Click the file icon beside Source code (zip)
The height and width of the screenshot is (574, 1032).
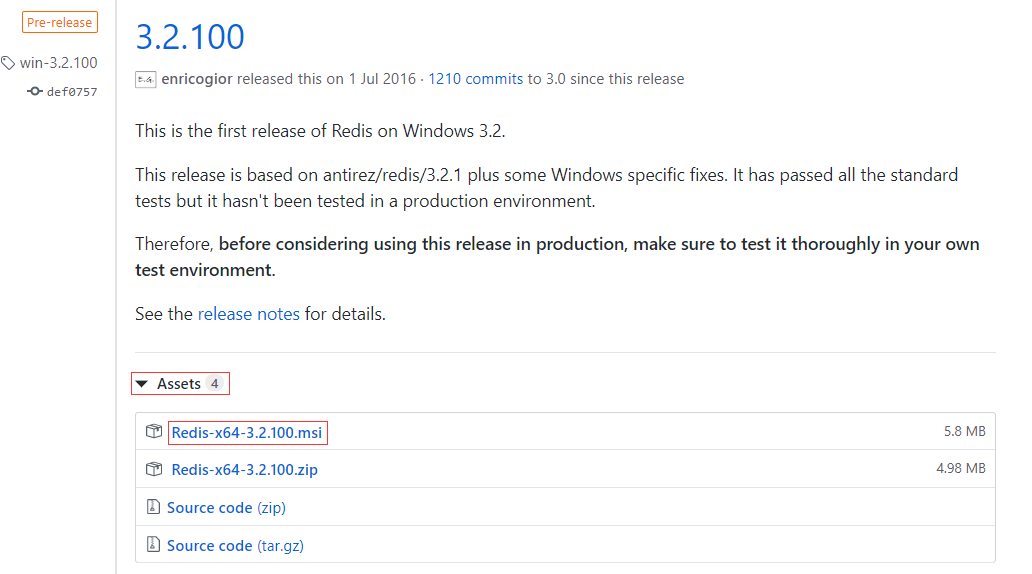click(153, 506)
